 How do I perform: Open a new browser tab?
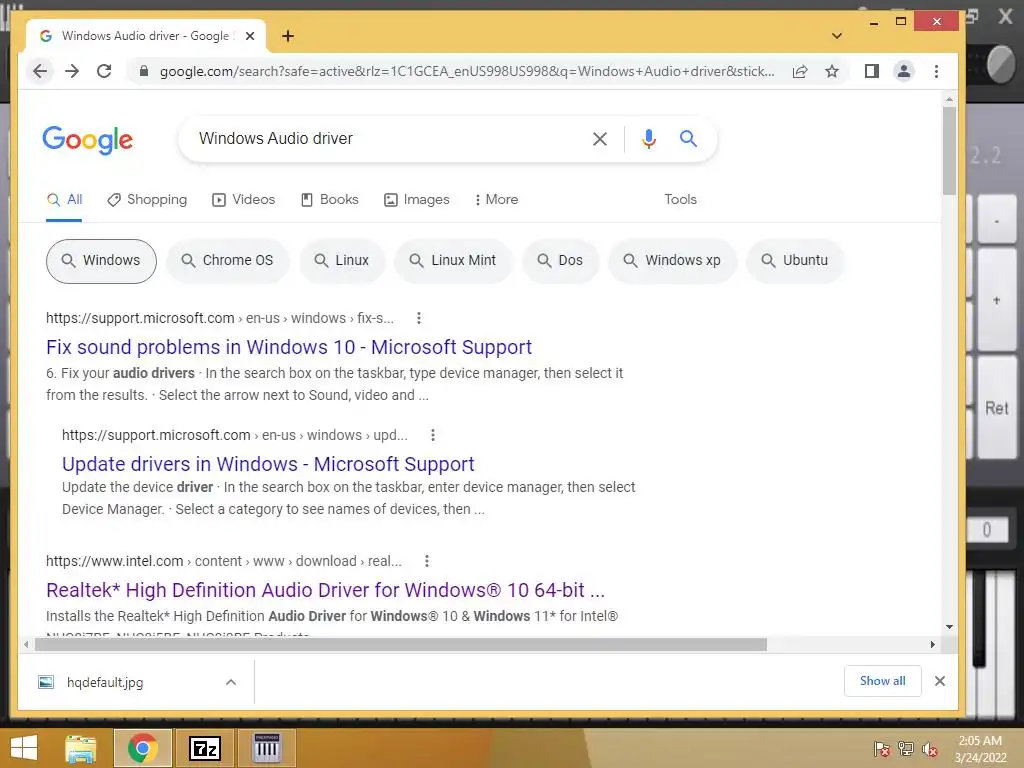point(288,36)
